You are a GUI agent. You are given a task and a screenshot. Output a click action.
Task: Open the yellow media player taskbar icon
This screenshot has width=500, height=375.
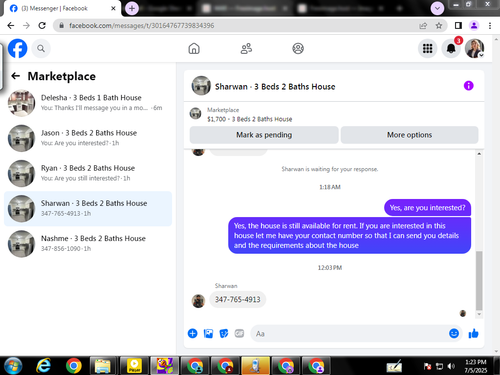coord(134,366)
